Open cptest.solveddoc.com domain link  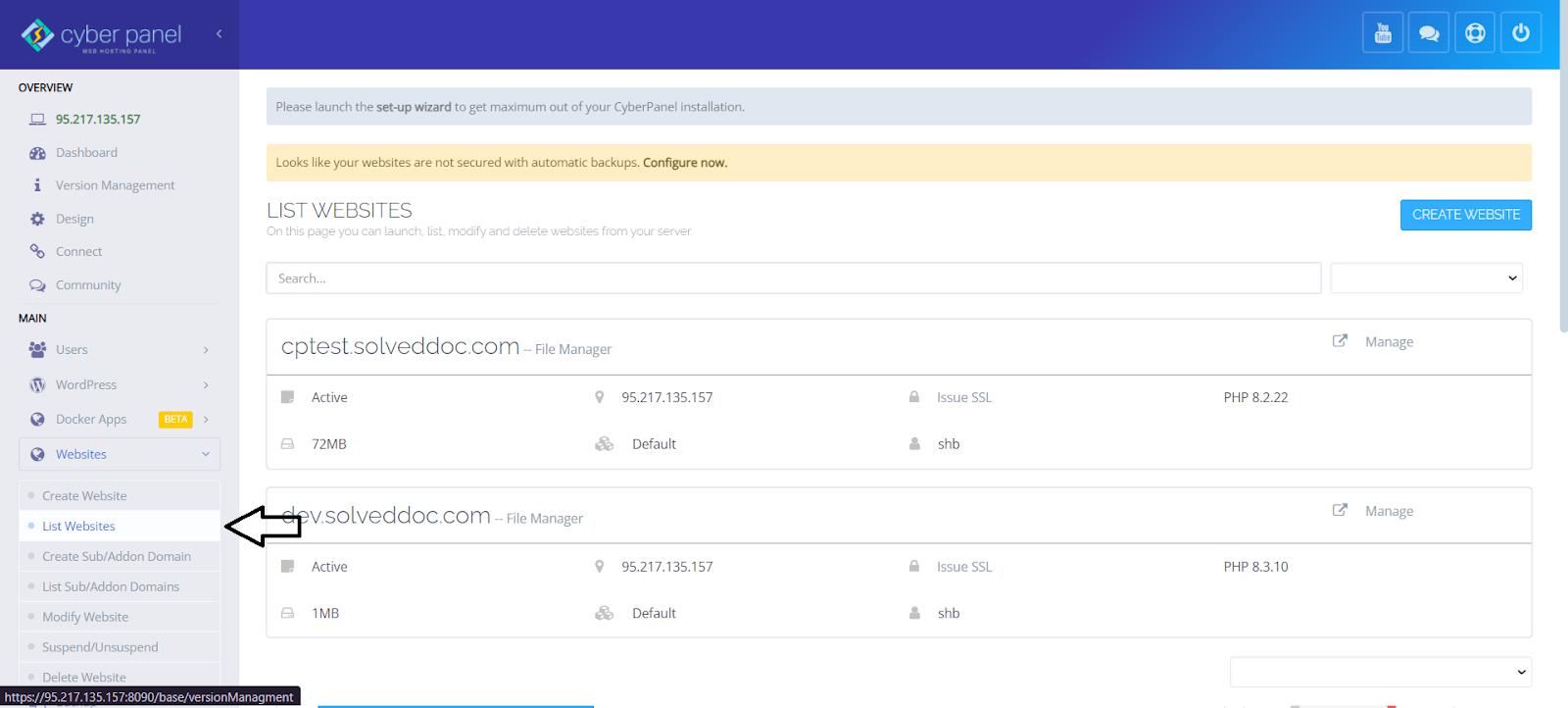(400, 346)
